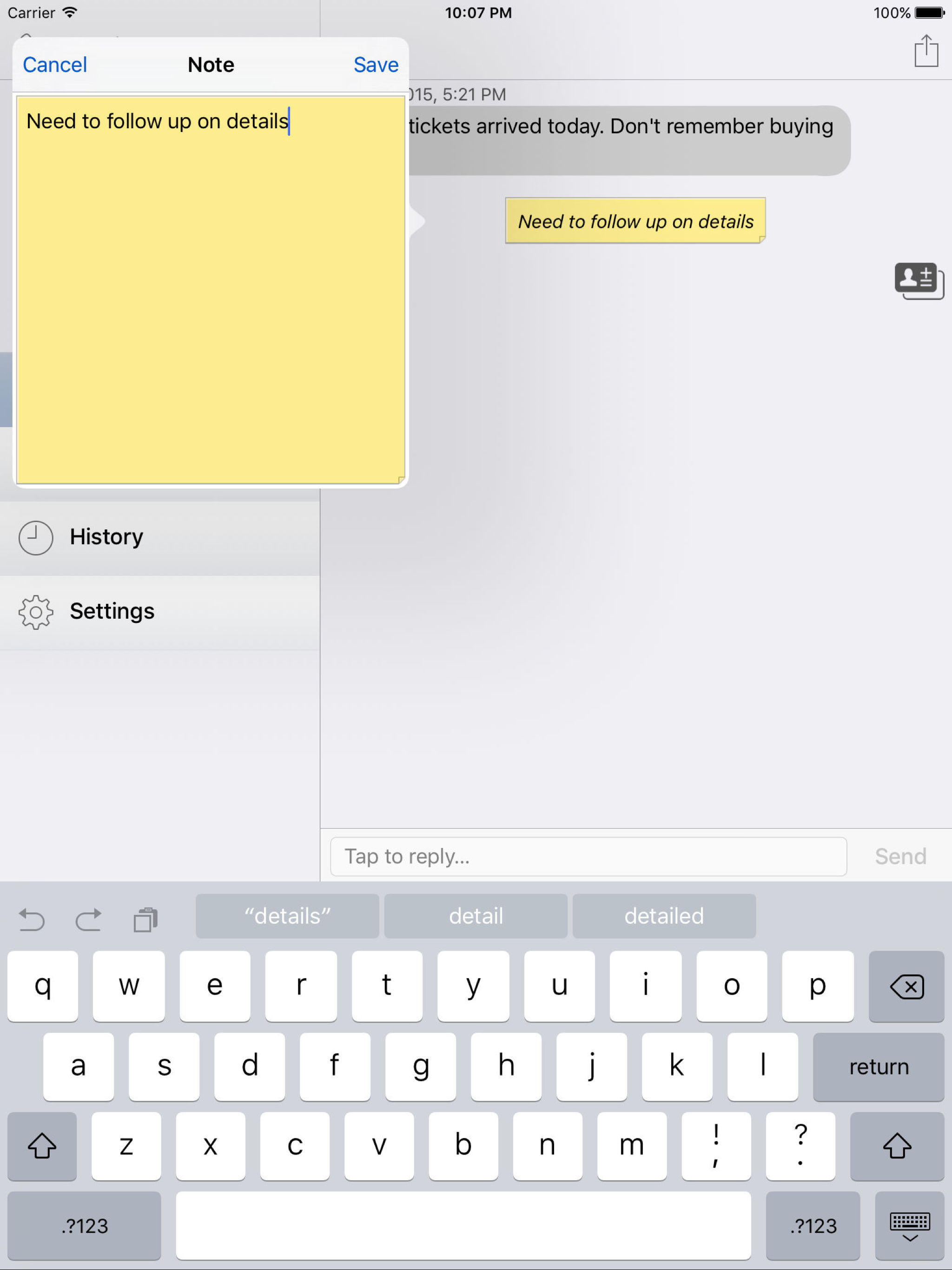Screen dimensions: 952x1270
Task: Tap inside the yellow note text area
Action: (211, 290)
